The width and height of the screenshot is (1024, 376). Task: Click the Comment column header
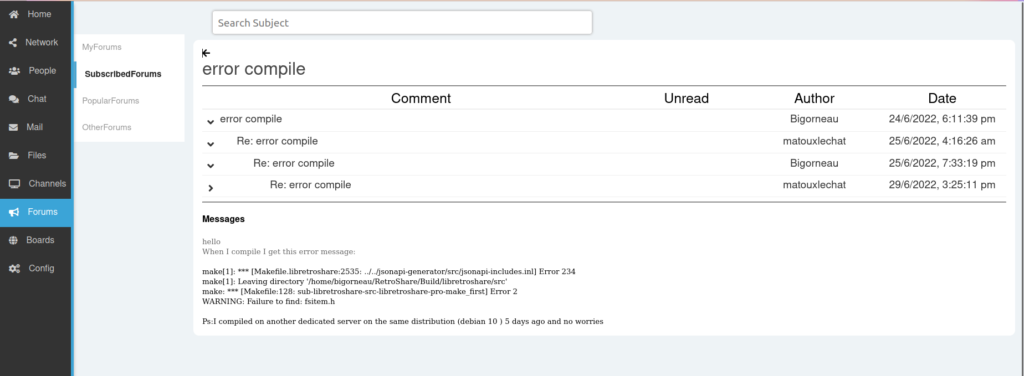click(x=421, y=99)
